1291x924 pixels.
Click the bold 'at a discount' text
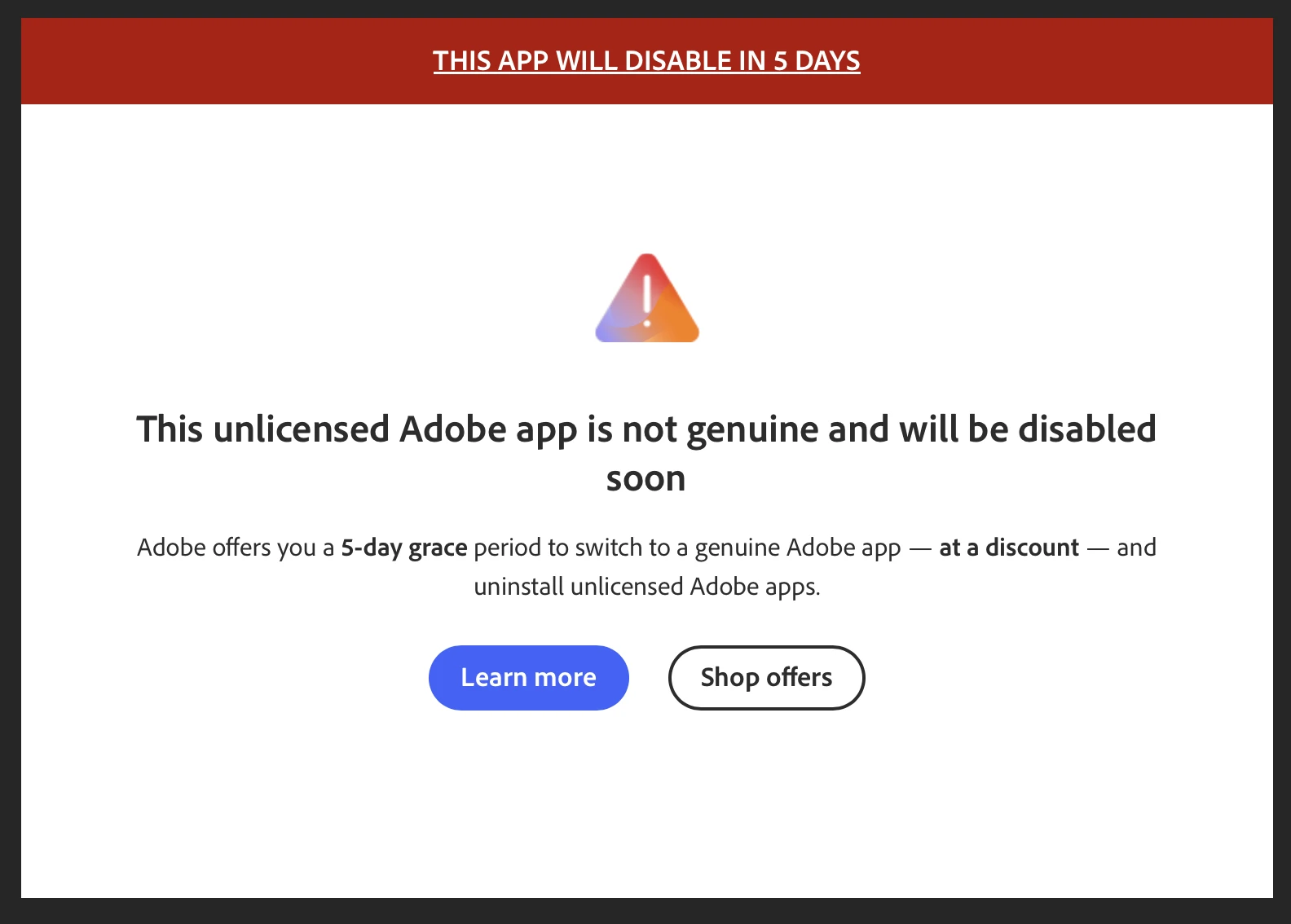click(1009, 548)
